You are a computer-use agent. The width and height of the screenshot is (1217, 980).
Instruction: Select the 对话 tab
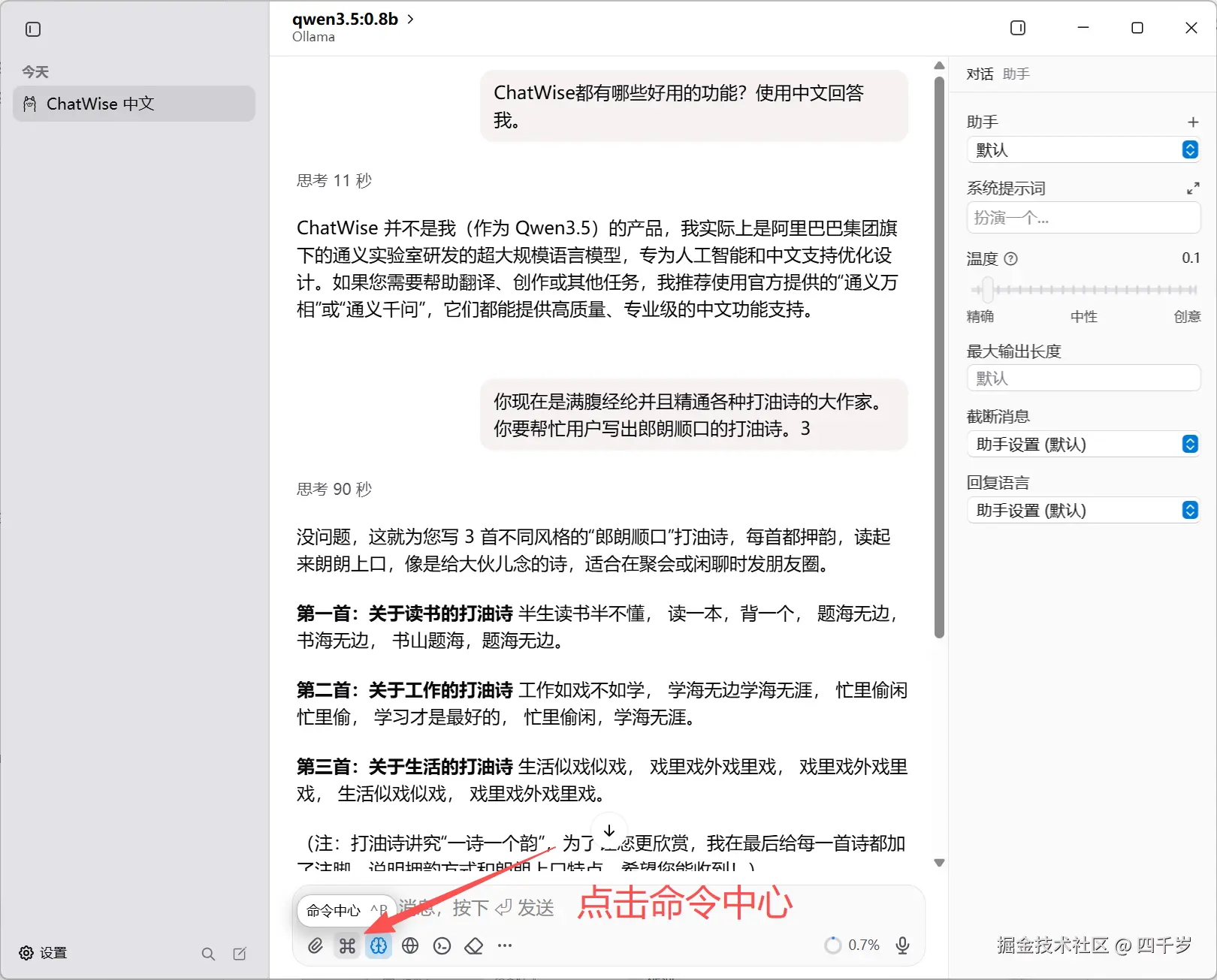pyautogui.click(x=980, y=74)
